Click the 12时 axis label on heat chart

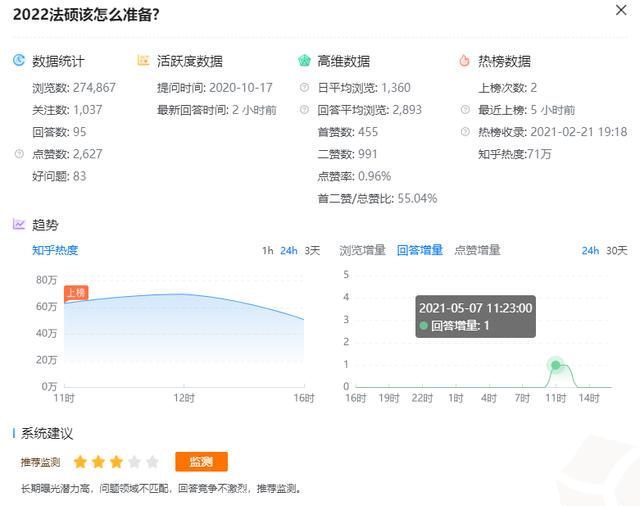tap(184, 398)
